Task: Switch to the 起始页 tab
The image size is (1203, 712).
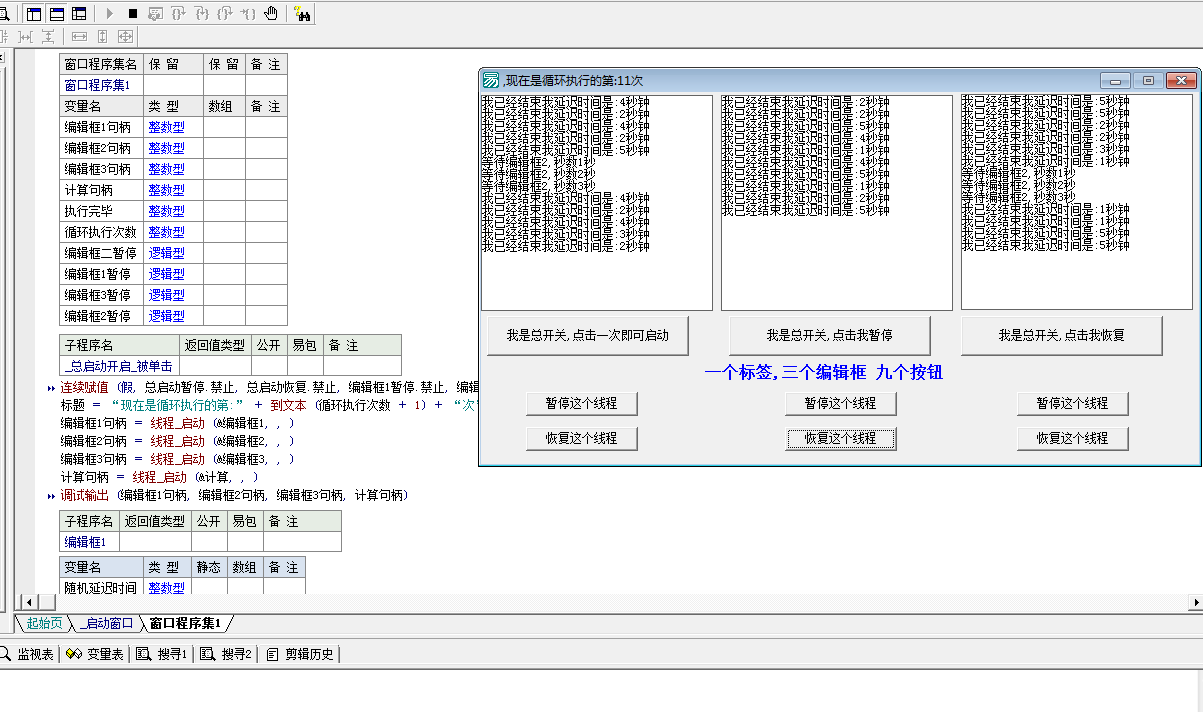Action: click(43, 623)
